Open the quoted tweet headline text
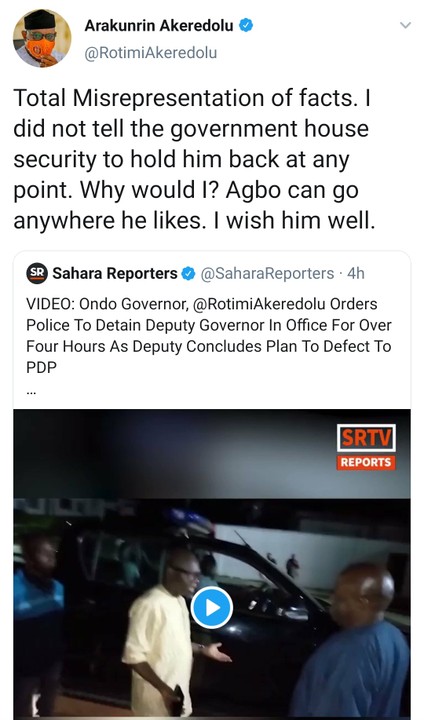Image resolution: width=424 pixels, height=720 pixels. click(x=209, y=336)
